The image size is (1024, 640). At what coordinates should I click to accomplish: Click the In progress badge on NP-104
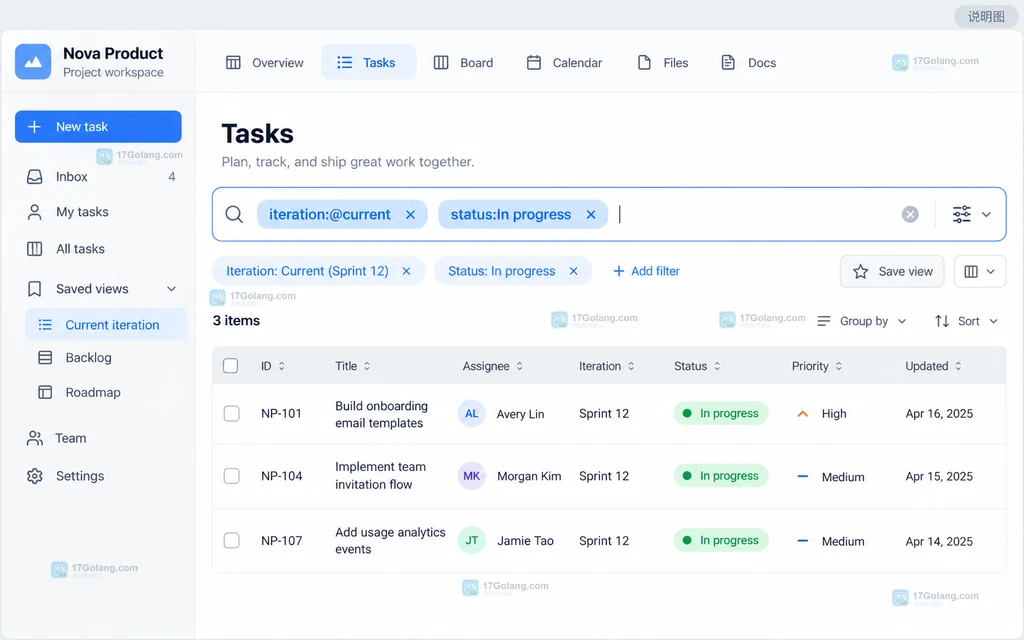pos(721,476)
